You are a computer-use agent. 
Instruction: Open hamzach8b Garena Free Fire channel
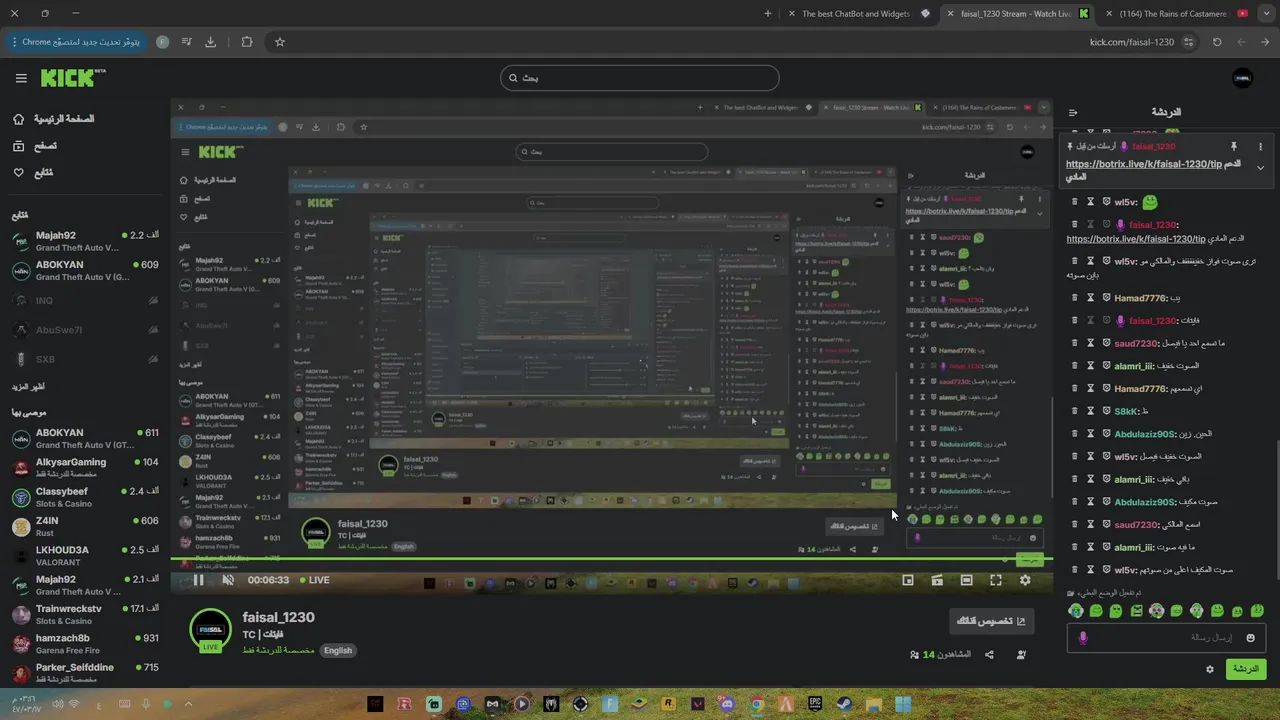click(x=85, y=643)
